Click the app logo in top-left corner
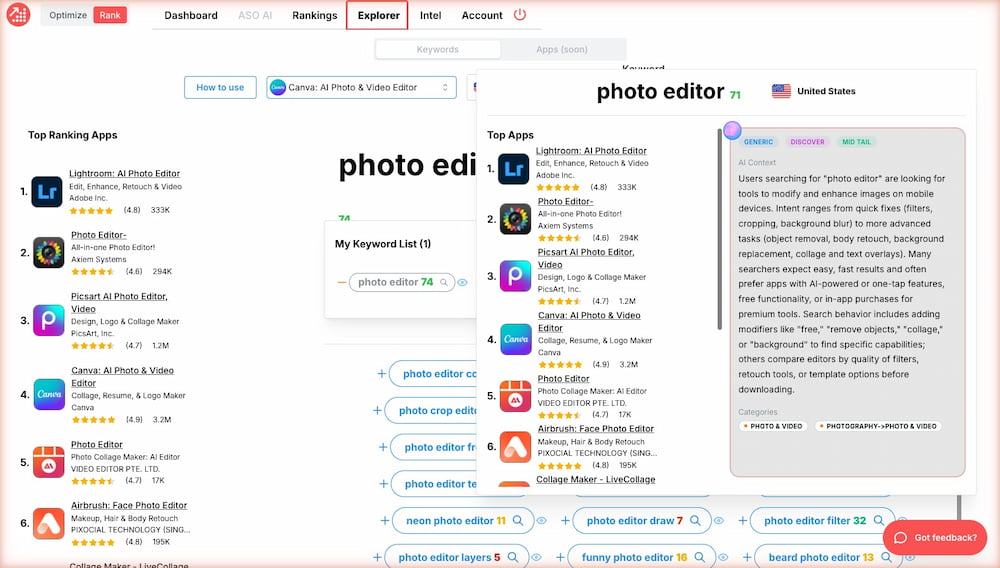 point(18,14)
